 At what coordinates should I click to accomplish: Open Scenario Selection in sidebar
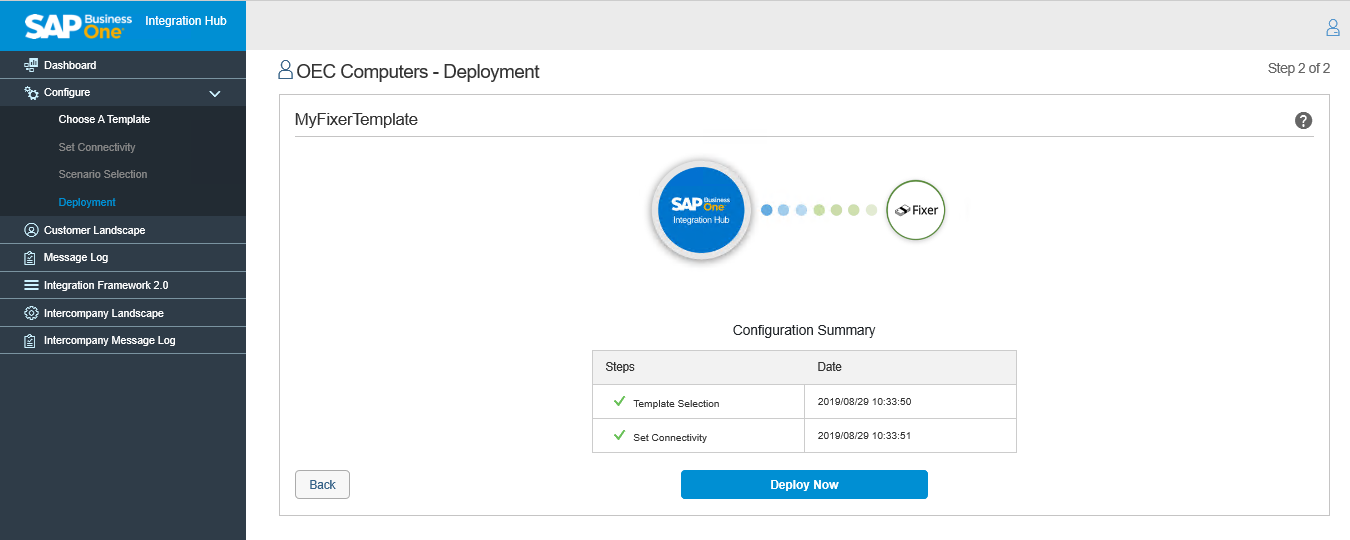pos(103,175)
